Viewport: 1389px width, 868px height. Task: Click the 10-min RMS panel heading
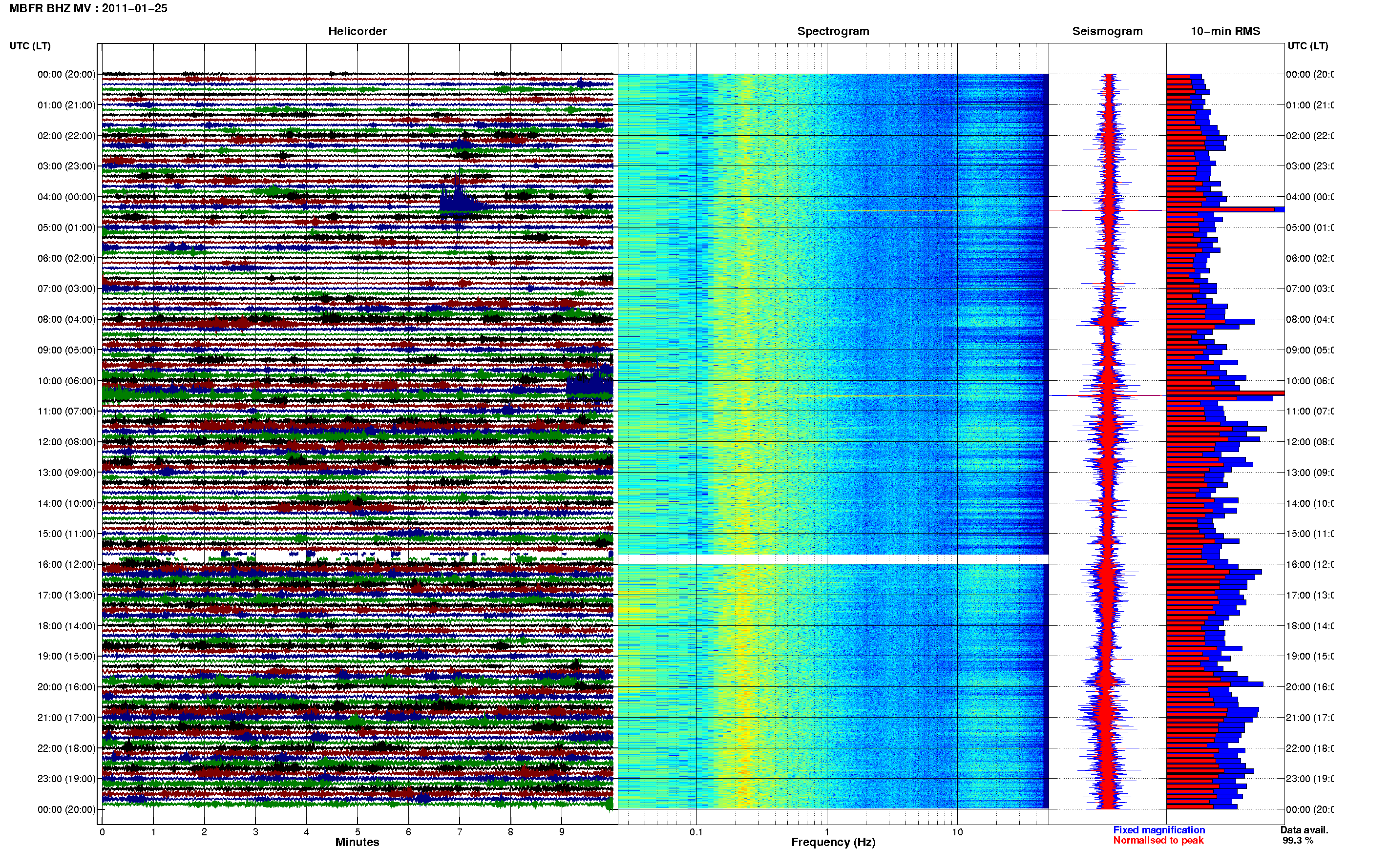click(1225, 31)
